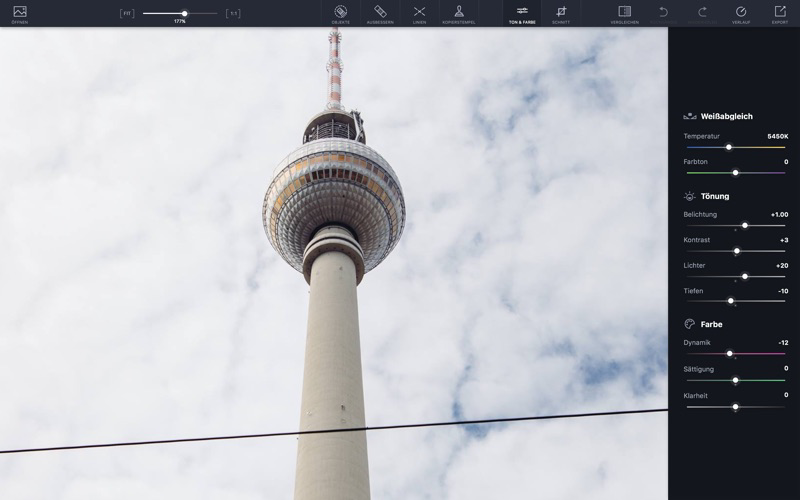Select the Objekte removal tool
The height and width of the screenshot is (500, 800).
coord(340,14)
